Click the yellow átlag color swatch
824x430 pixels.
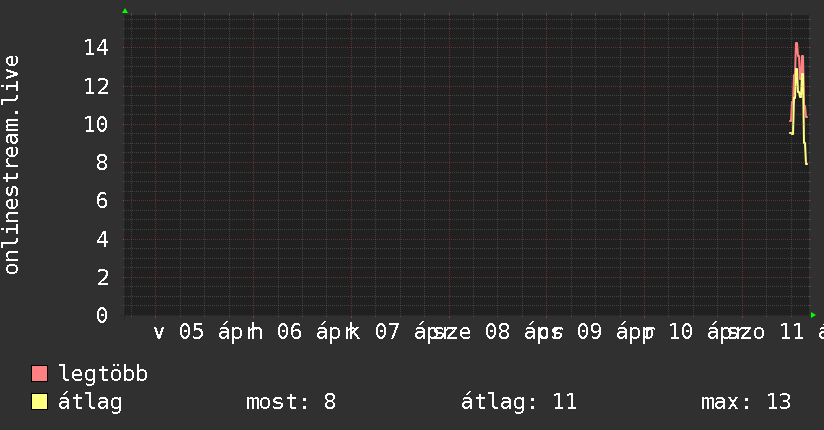(40, 402)
